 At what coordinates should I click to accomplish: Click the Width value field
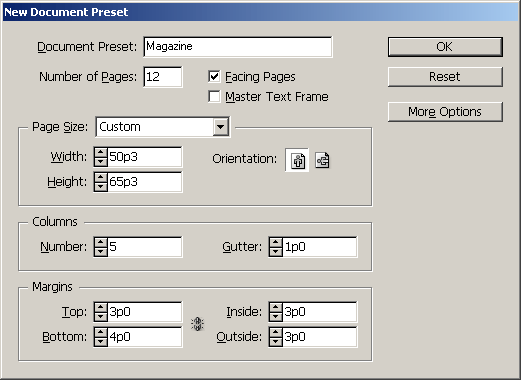[145, 157]
